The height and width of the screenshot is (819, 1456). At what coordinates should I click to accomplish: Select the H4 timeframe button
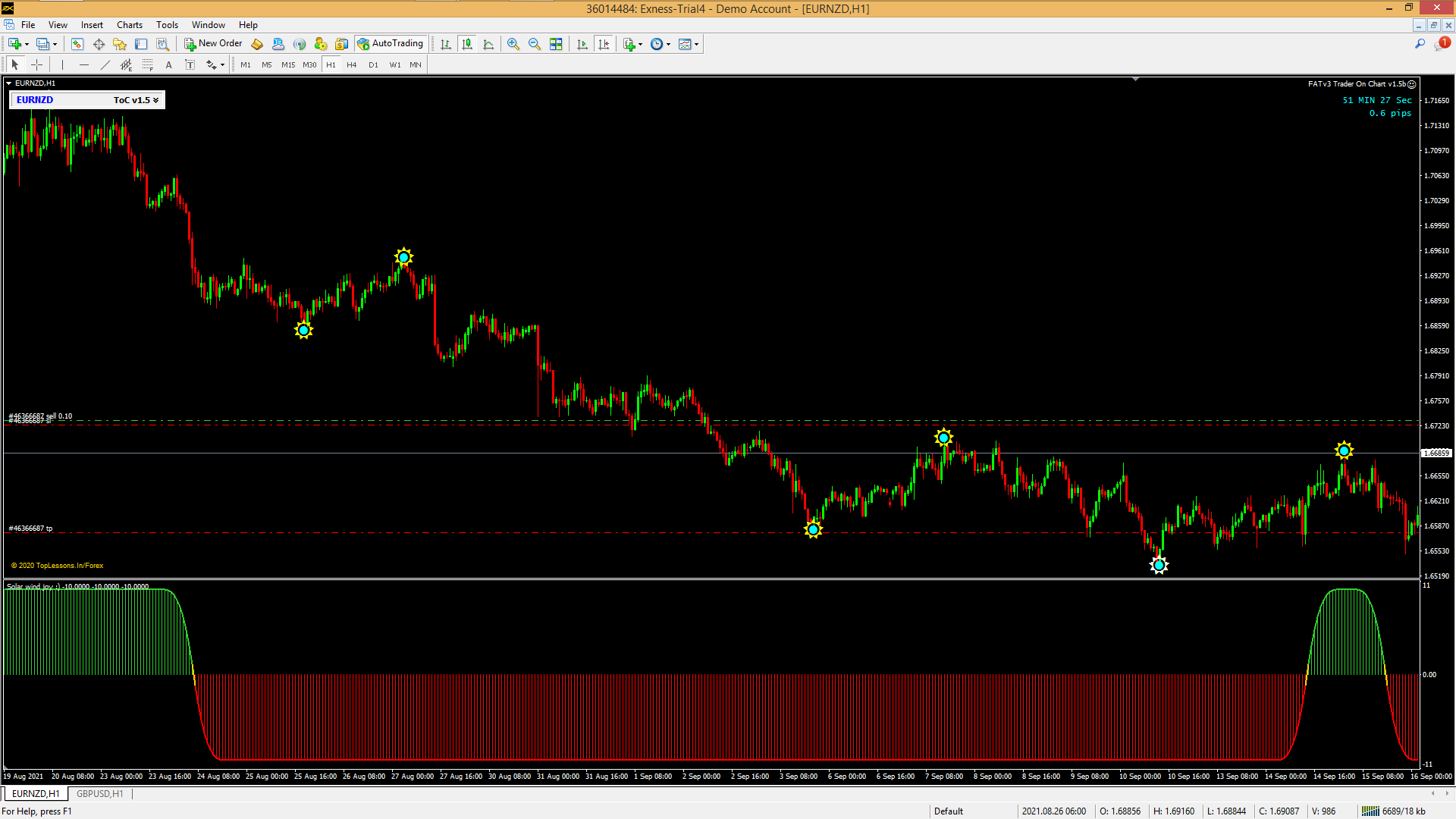pyautogui.click(x=351, y=64)
